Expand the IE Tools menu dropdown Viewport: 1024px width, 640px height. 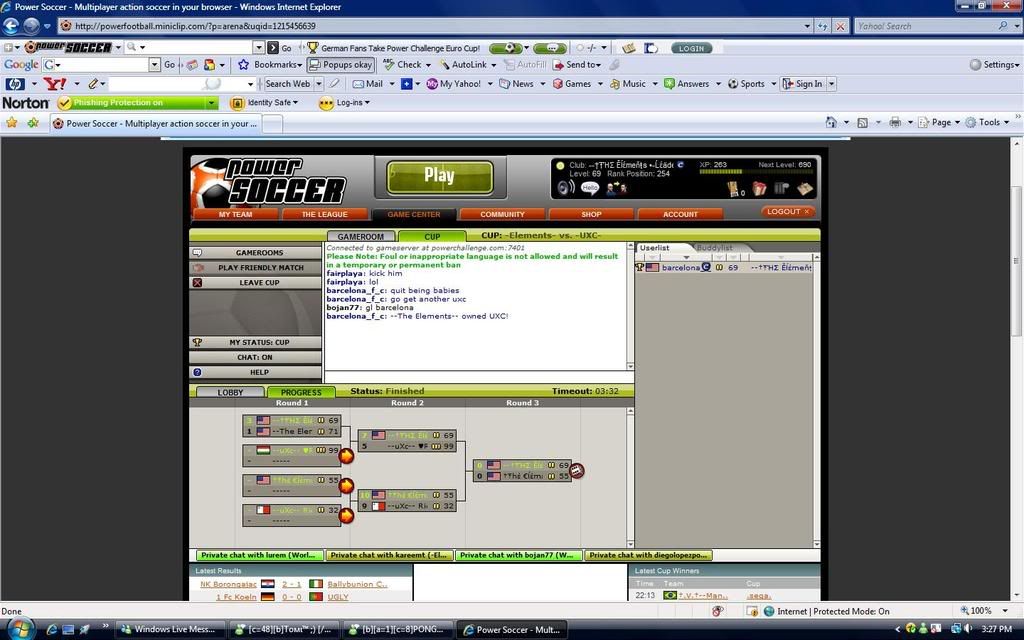tap(989, 122)
